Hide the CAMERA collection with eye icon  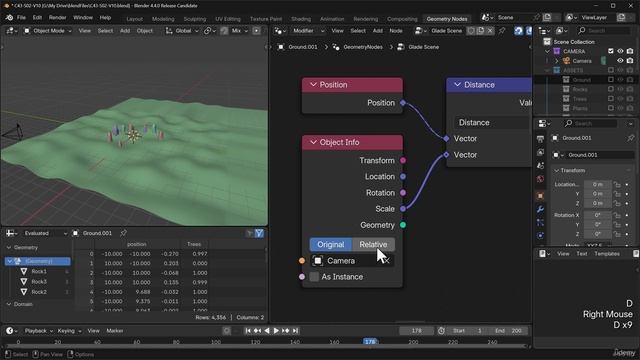[620, 51]
